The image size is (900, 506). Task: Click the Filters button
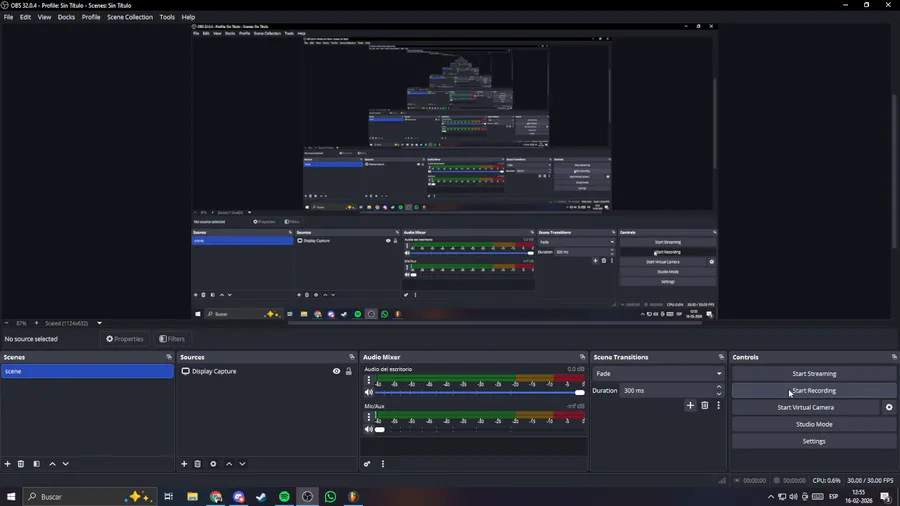tap(172, 339)
